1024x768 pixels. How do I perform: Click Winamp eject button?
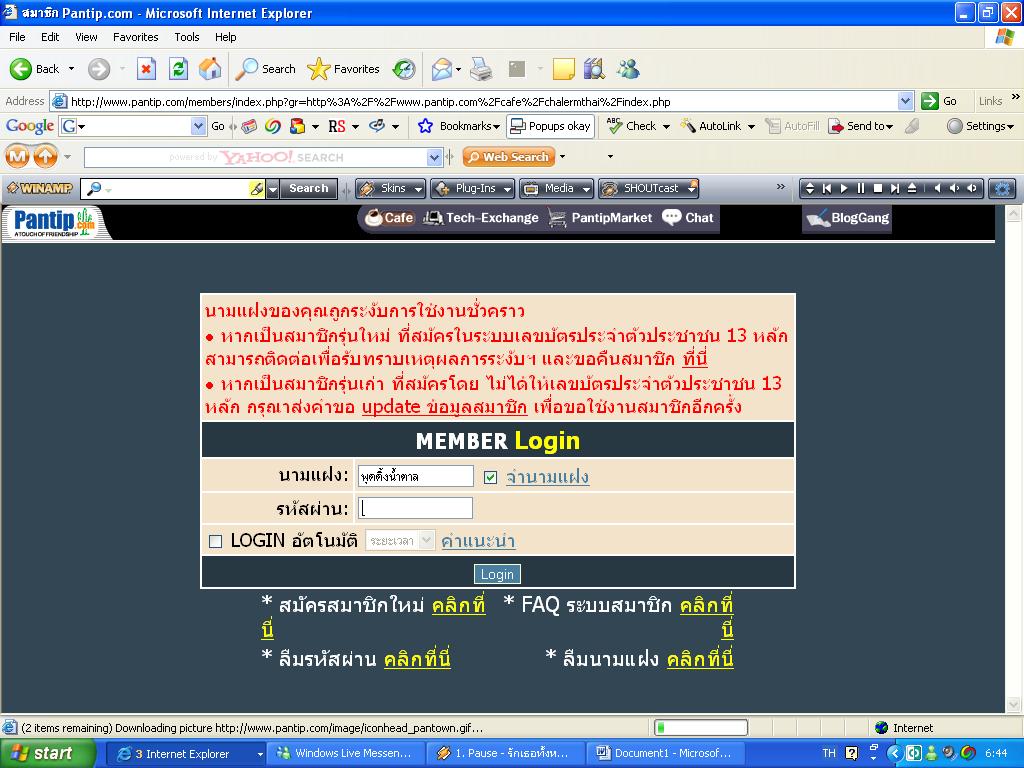(912, 188)
